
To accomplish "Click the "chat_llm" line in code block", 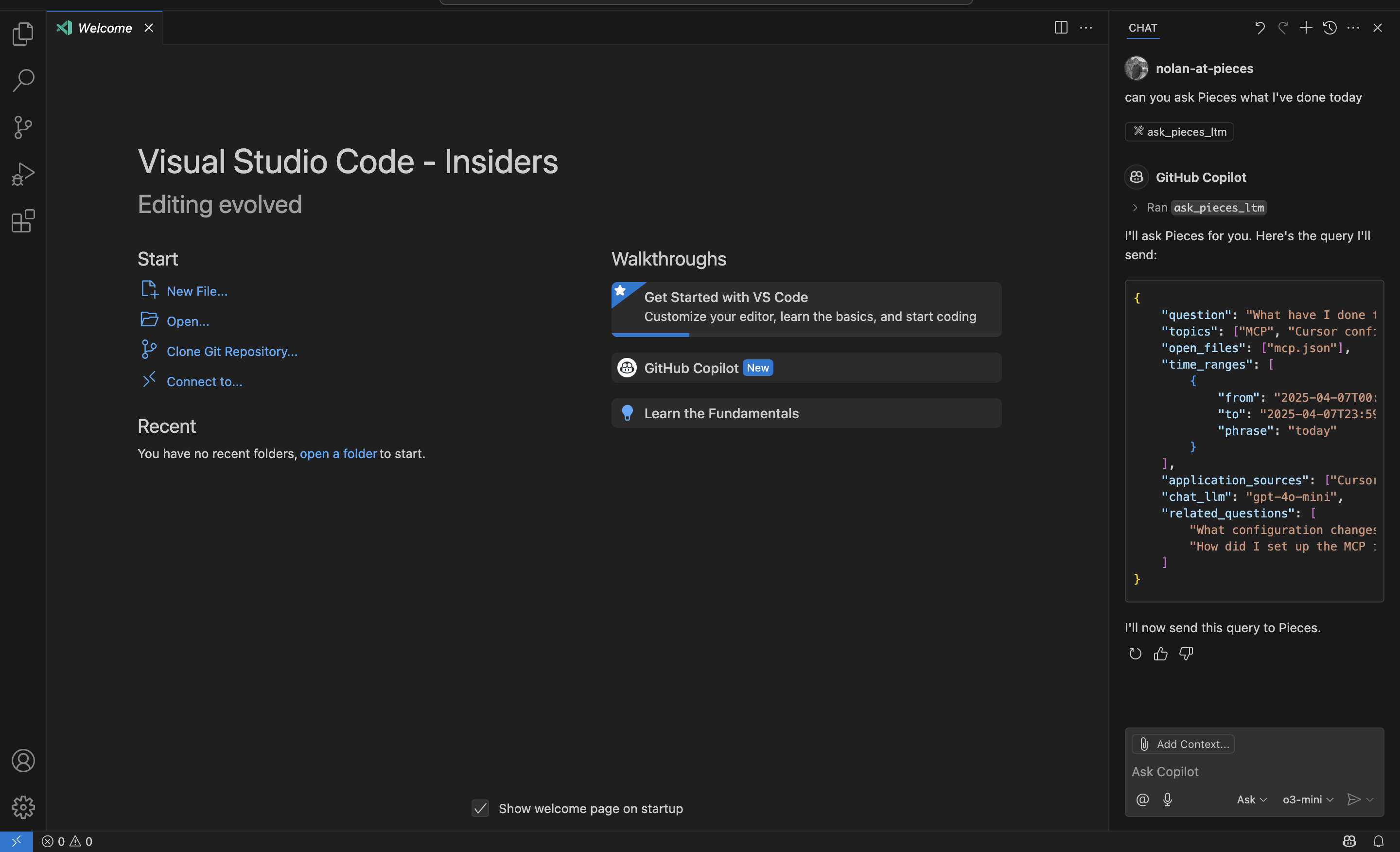I will tap(1252, 497).
